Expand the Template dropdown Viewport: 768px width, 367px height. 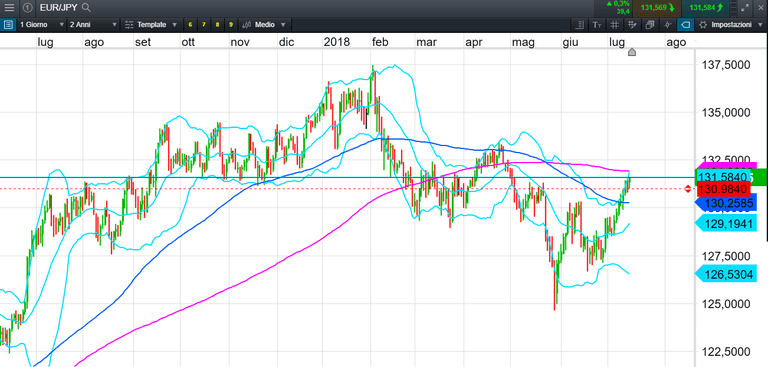pyautogui.click(x=151, y=24)
